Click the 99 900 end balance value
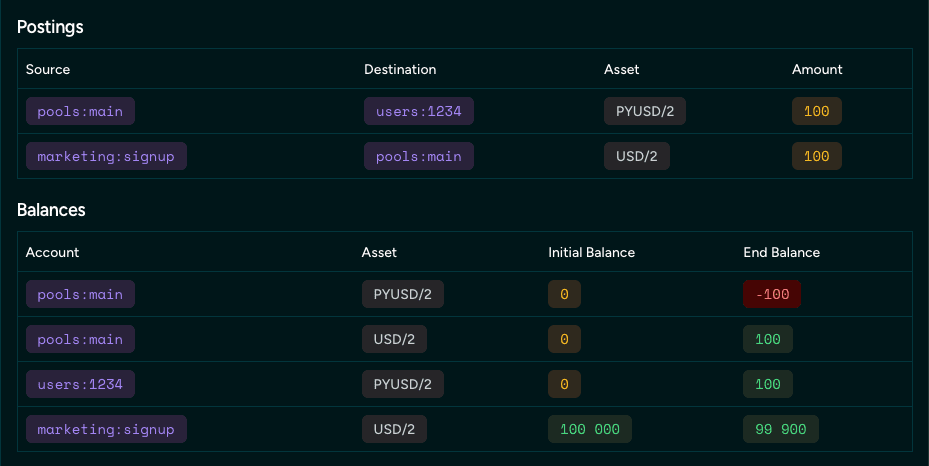 point(780,429)
